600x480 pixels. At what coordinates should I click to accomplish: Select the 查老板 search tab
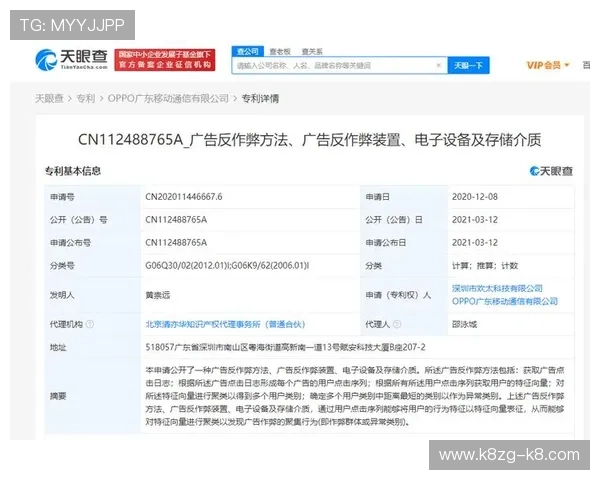point(280,52)
